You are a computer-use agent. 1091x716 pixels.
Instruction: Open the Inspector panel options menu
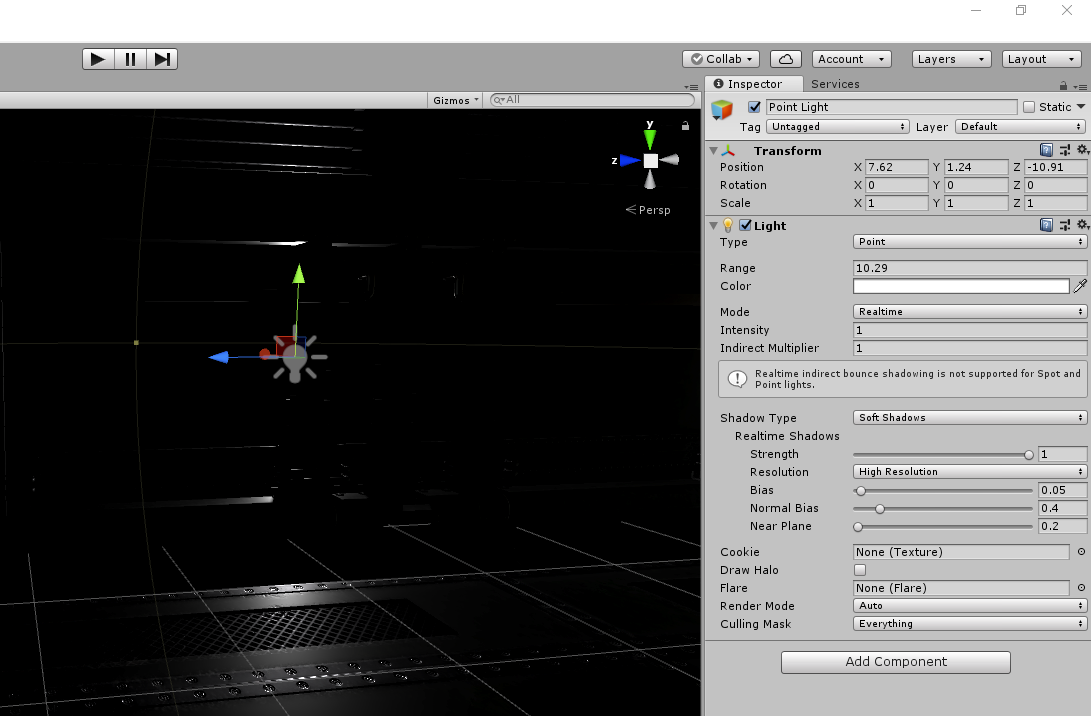[1081, 86]
